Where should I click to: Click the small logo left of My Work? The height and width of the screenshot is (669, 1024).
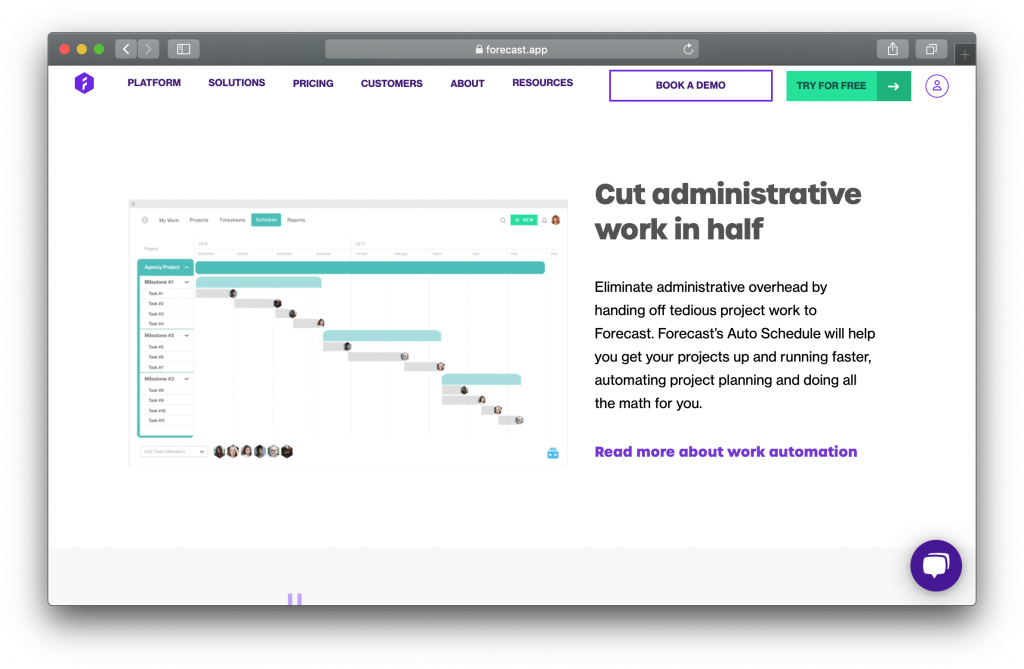pyautogui.click(x=145, y=220)
